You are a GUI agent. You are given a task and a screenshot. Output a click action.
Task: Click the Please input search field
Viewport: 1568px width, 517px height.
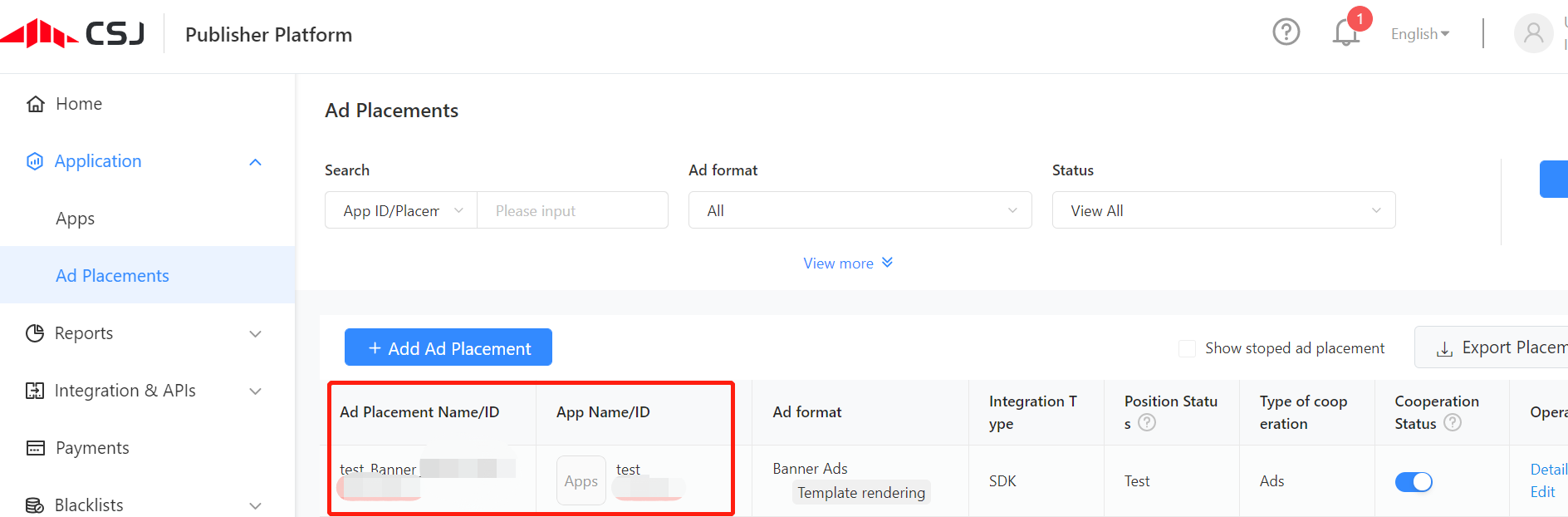point(572,210)
